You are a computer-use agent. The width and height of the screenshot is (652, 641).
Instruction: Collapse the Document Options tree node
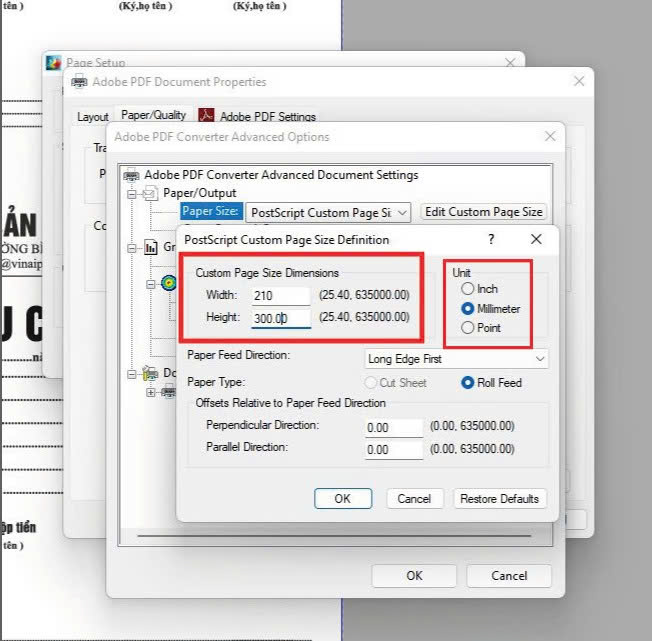point(132,375)
